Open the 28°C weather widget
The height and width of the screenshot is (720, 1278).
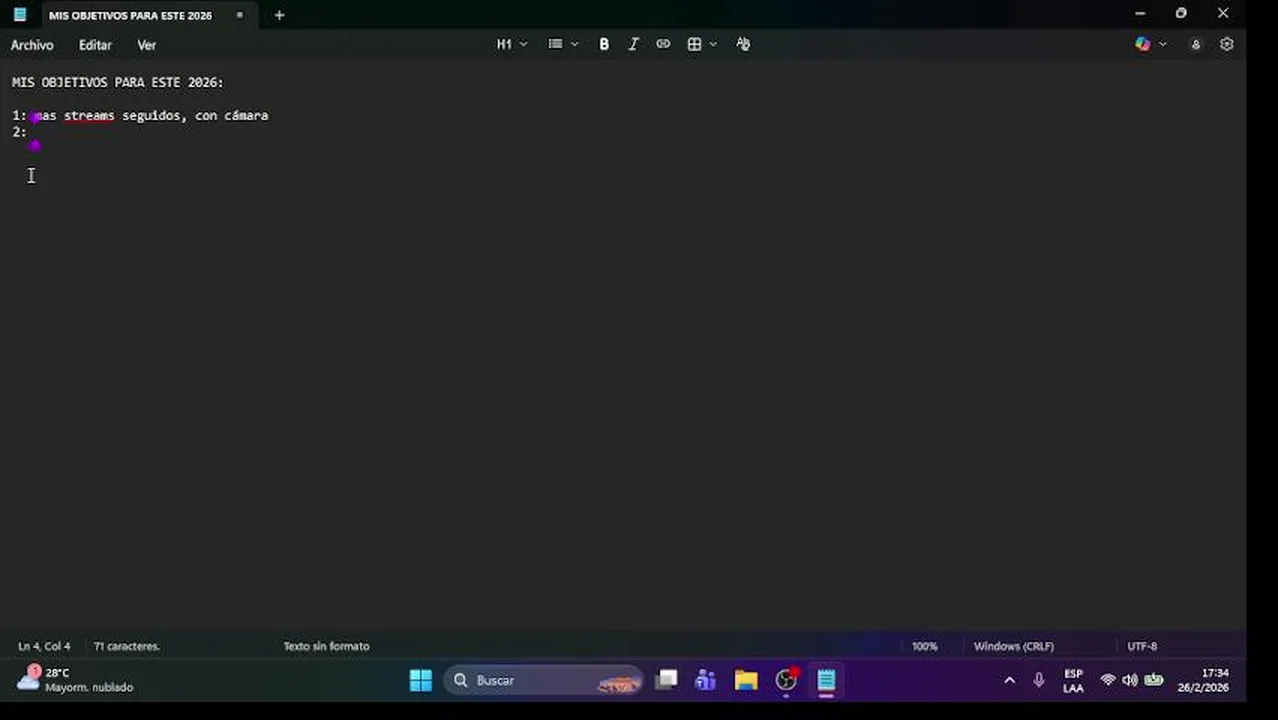[x=75, y=681]
